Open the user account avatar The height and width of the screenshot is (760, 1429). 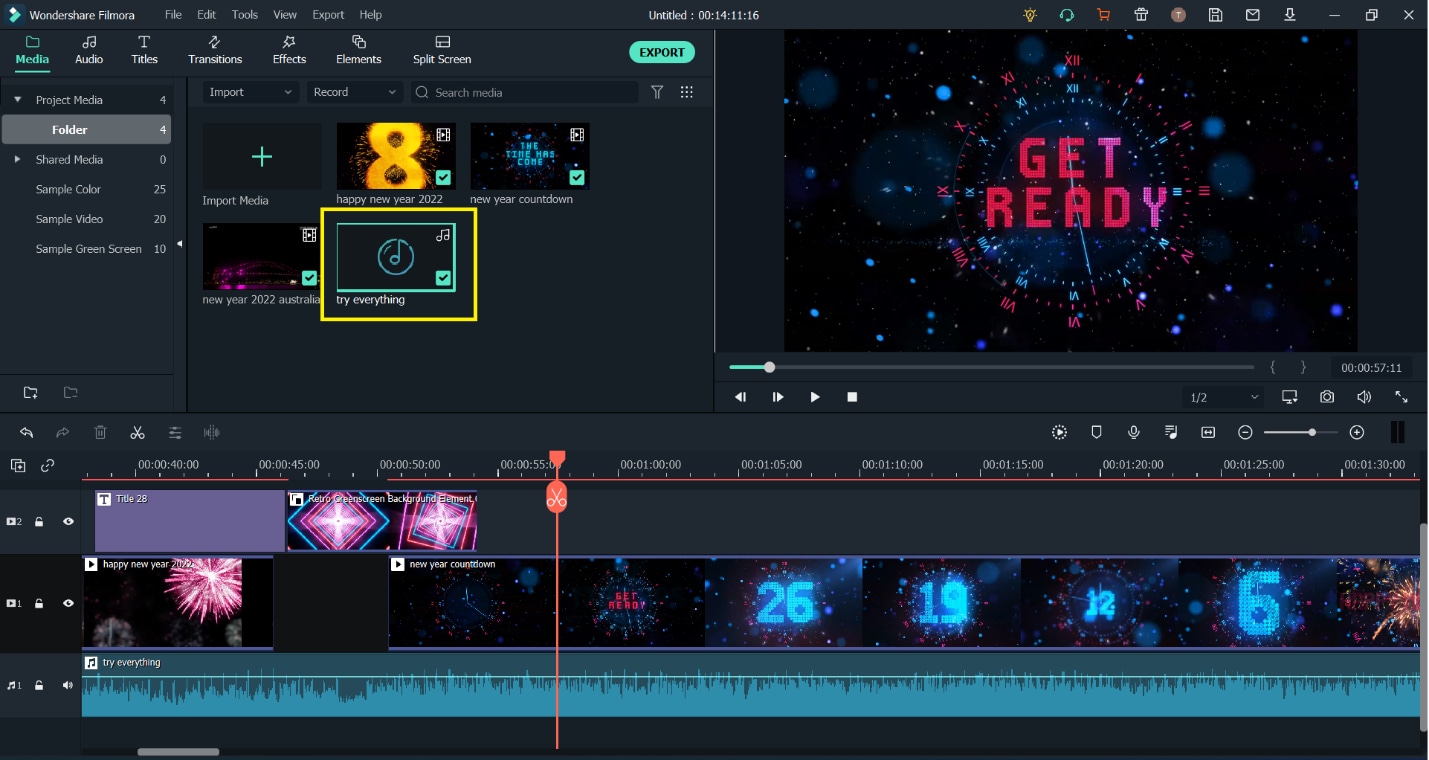tap(1179, 15)
